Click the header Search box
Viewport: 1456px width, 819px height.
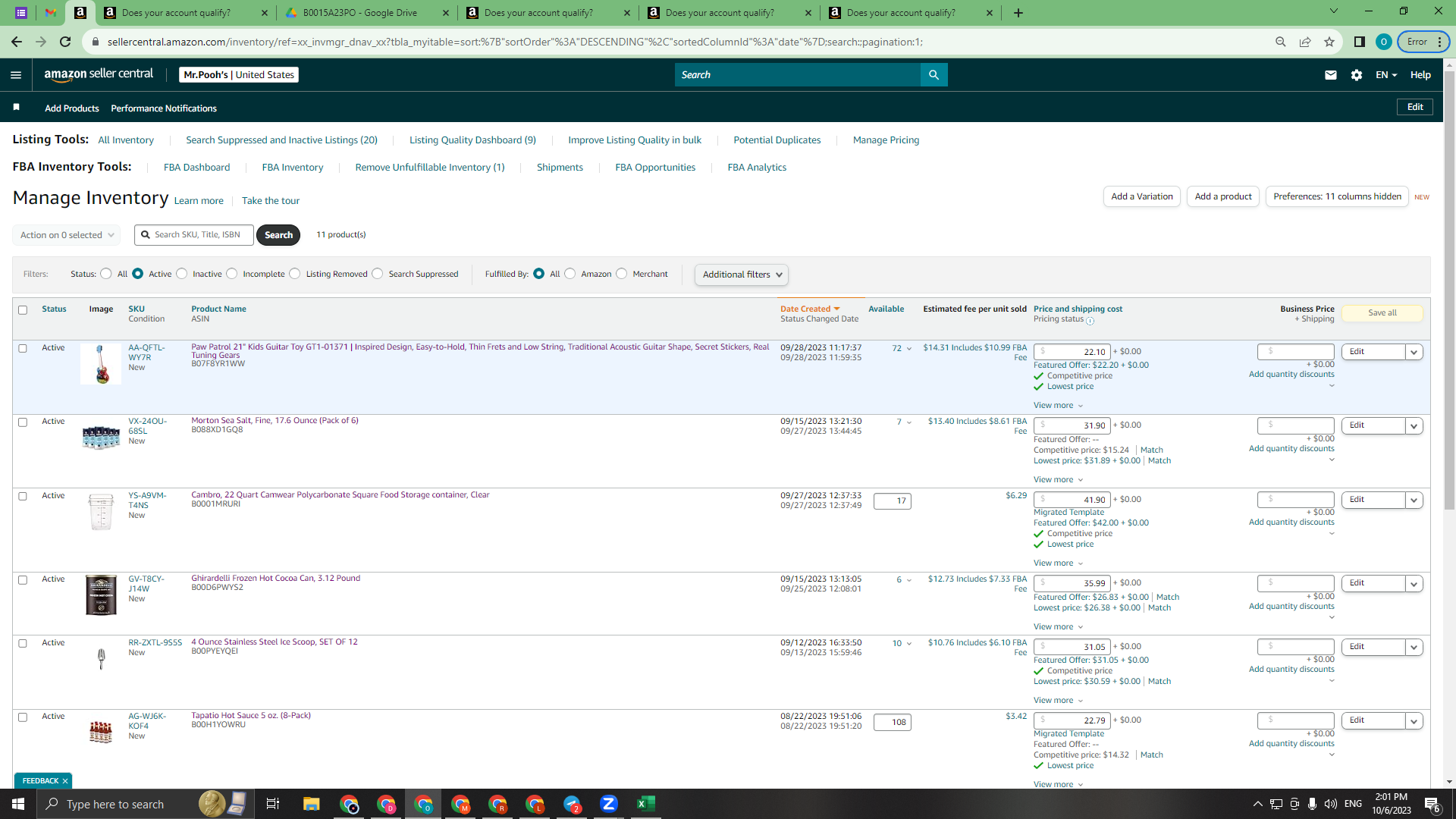[x=798, y=74]
